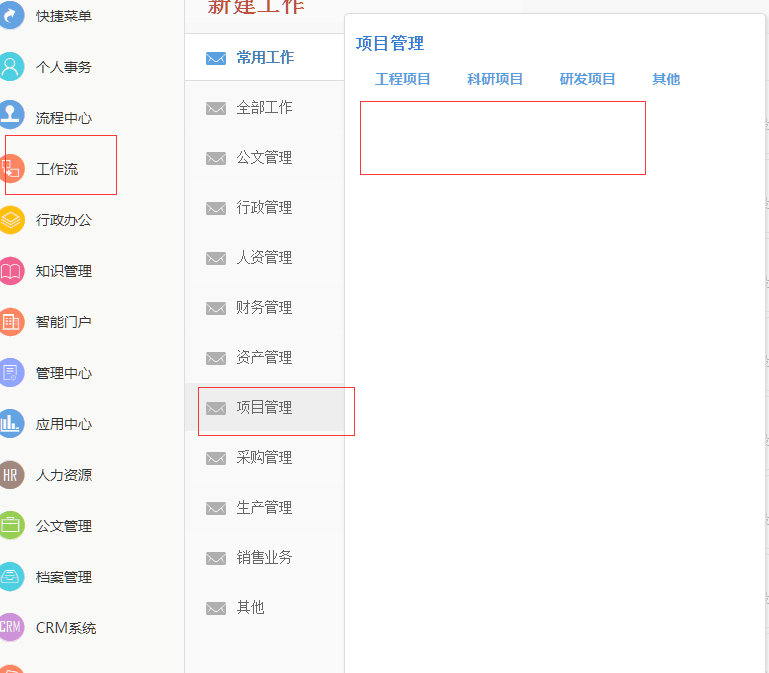769x673 pixels.
Task: Click the 流程中心 stamp icon
Action: point(11,117)
